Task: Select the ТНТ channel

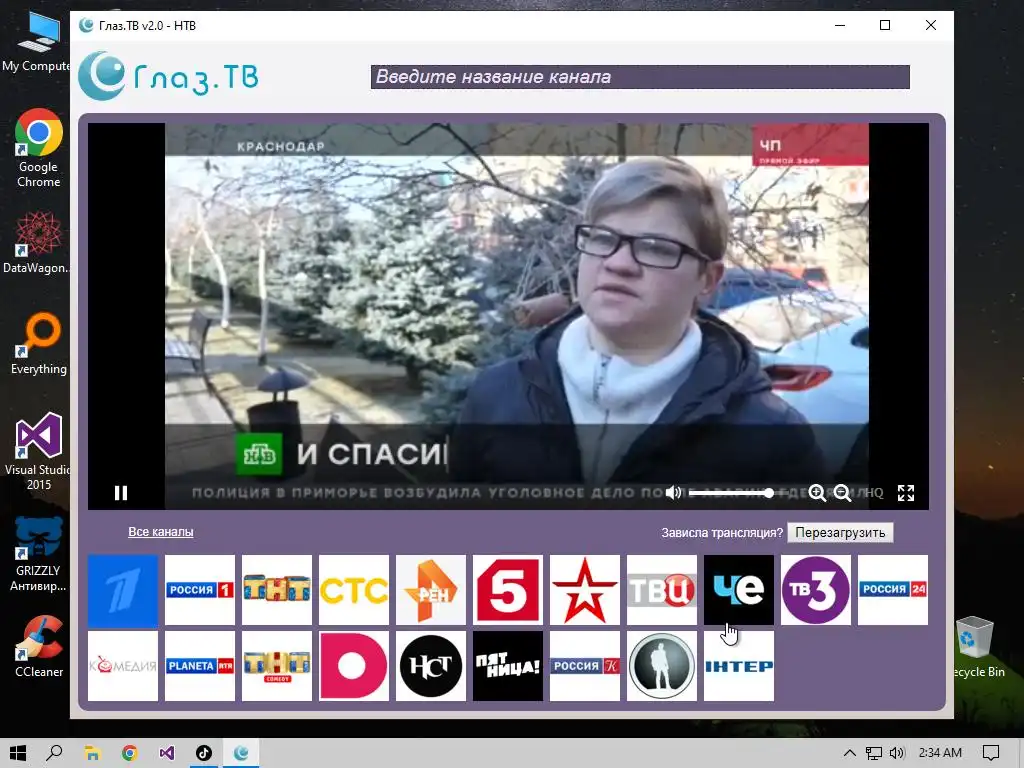Action: 277,590
